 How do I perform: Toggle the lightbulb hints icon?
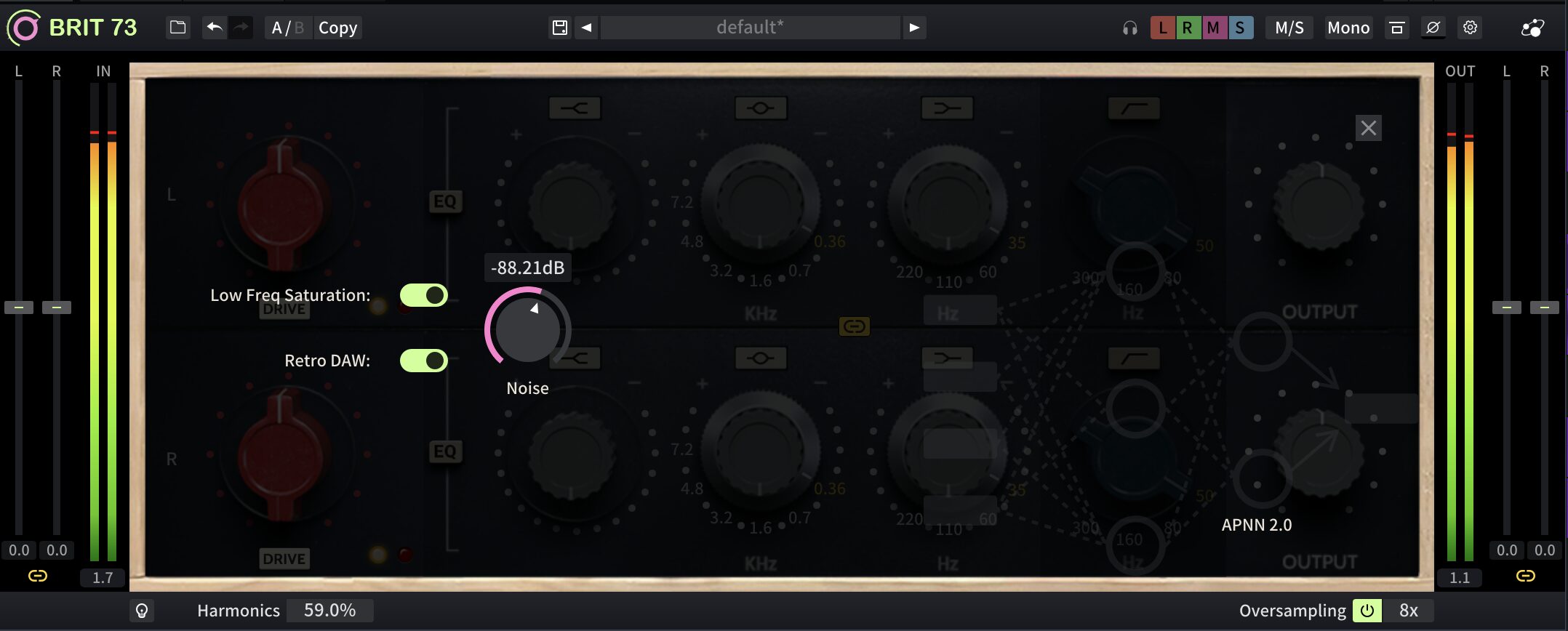pyautogui.click(x=142, y=611)
